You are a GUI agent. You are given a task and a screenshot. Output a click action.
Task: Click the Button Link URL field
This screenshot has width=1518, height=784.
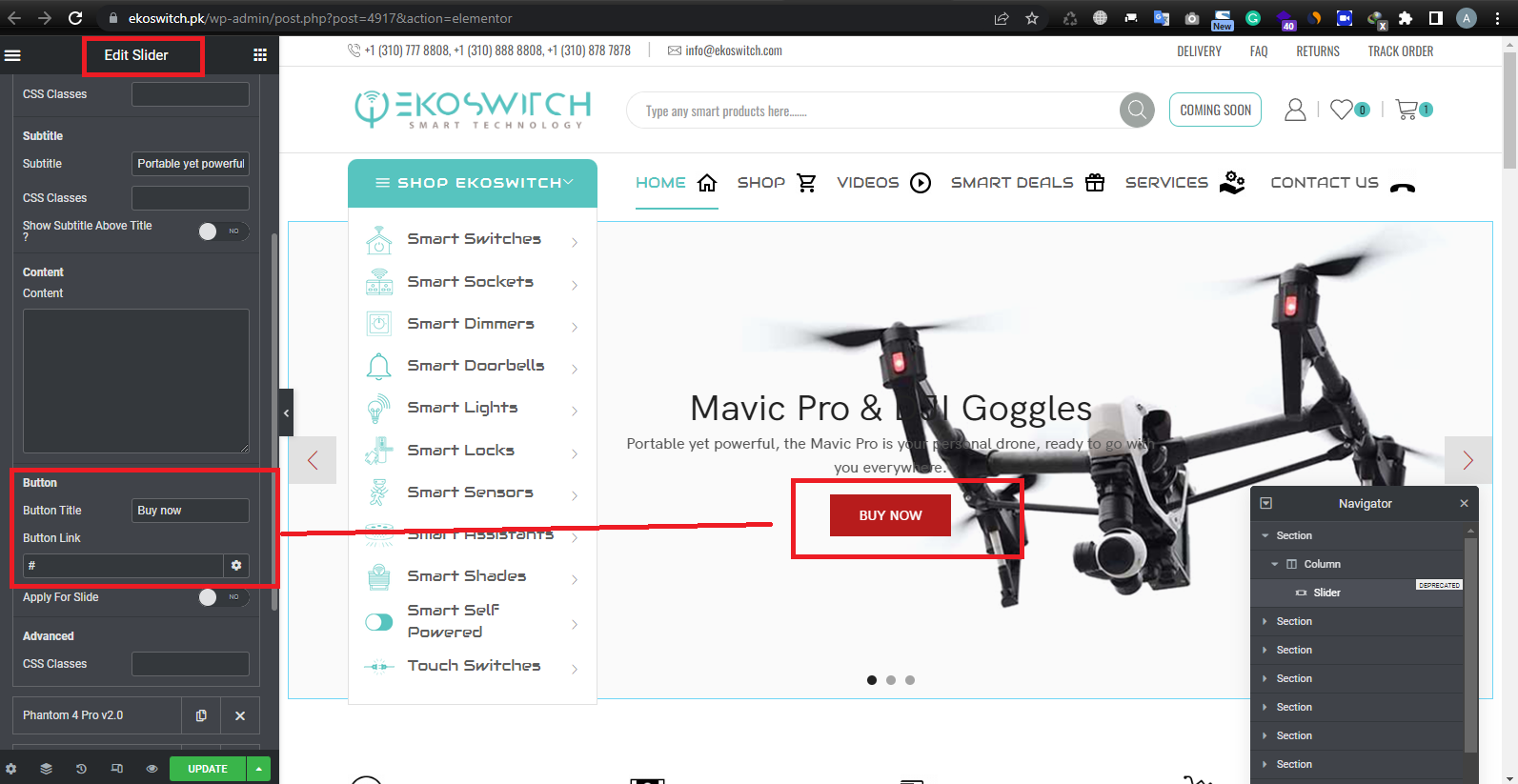(x=123, y=566)
